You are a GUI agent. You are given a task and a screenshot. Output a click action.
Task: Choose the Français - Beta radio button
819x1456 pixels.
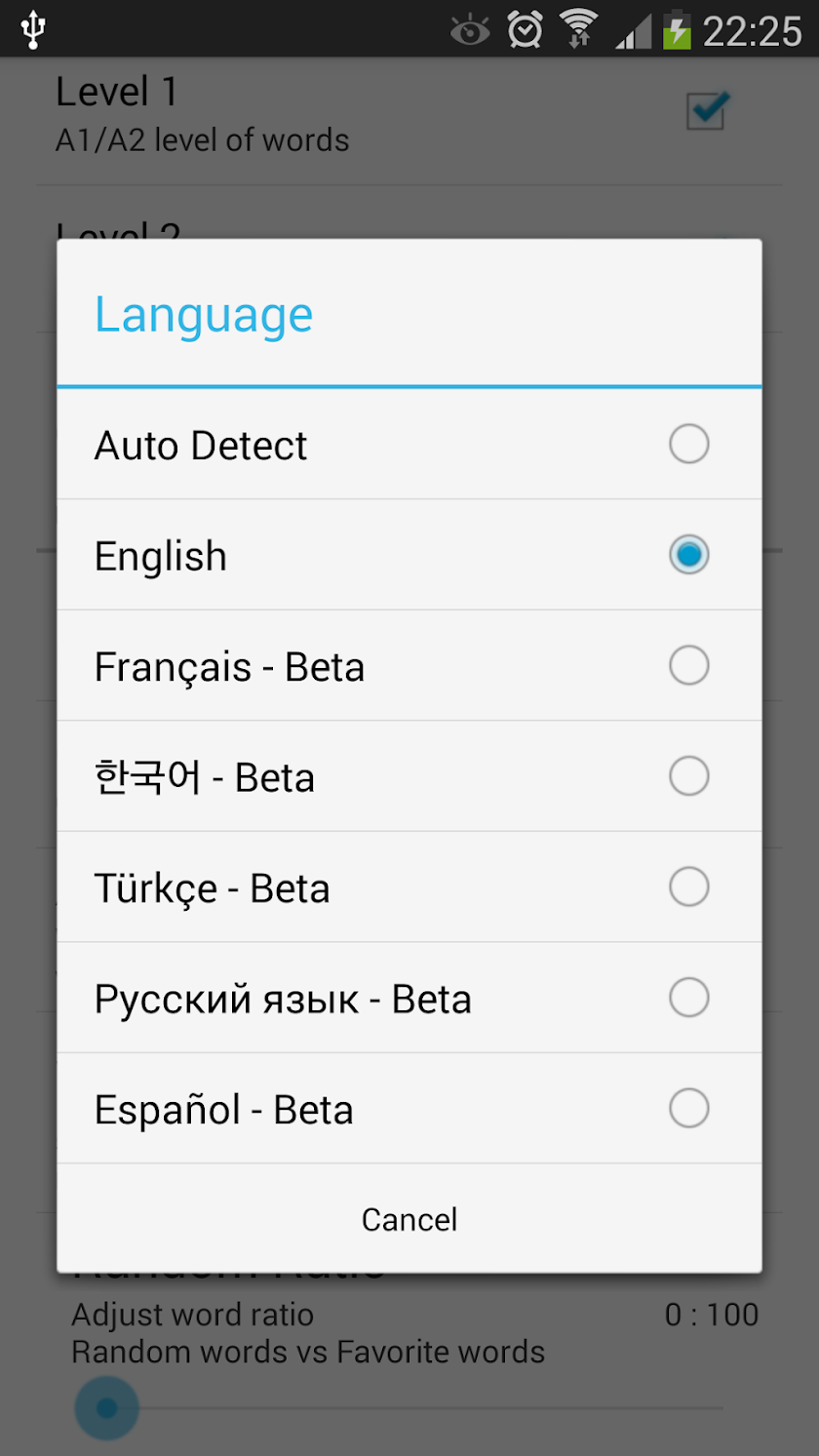coord(688,666)
